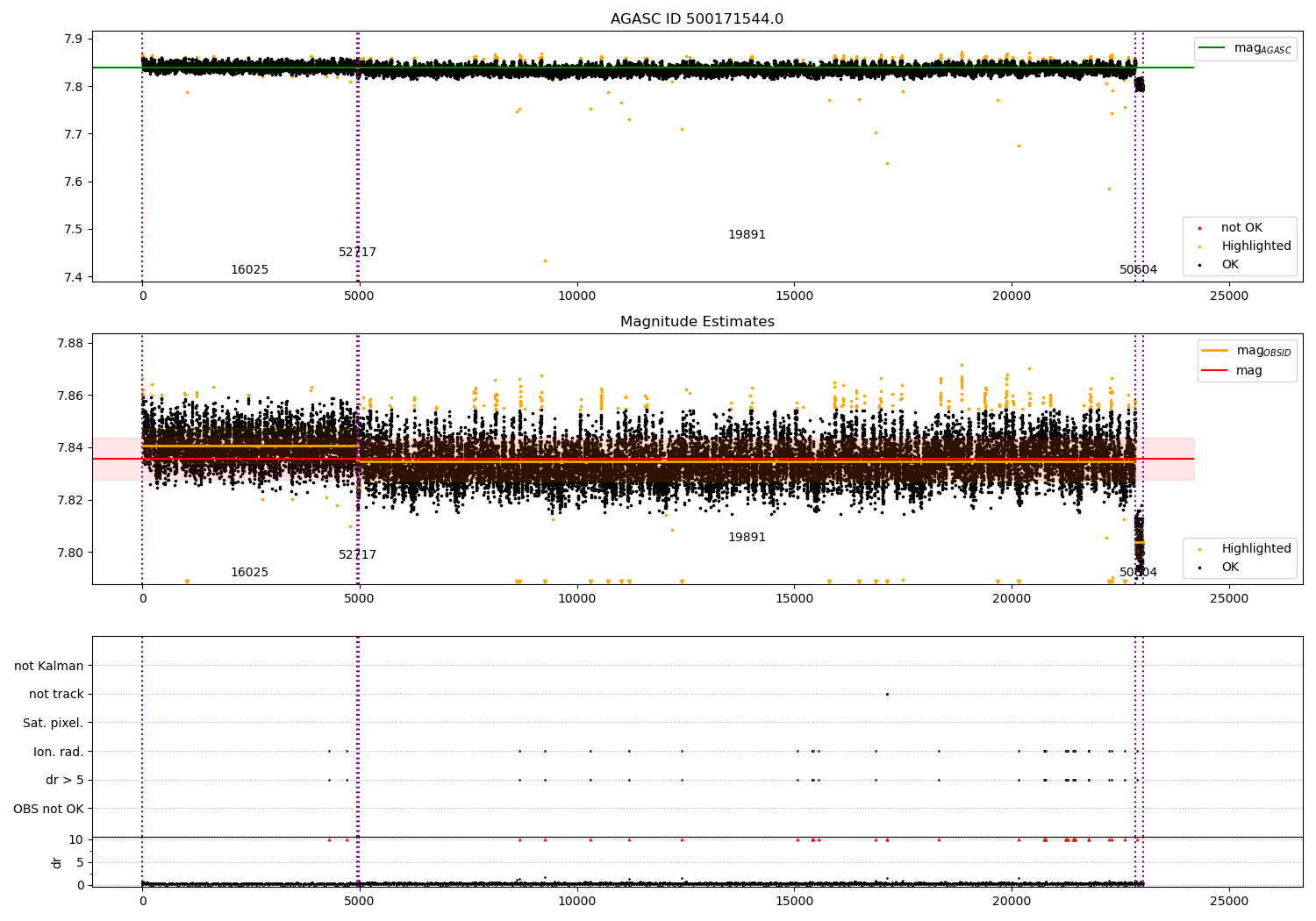
Task: Select x-axis tick 25000 under Magnitude Estimates plot
Action: click(x=1229, y=599)
